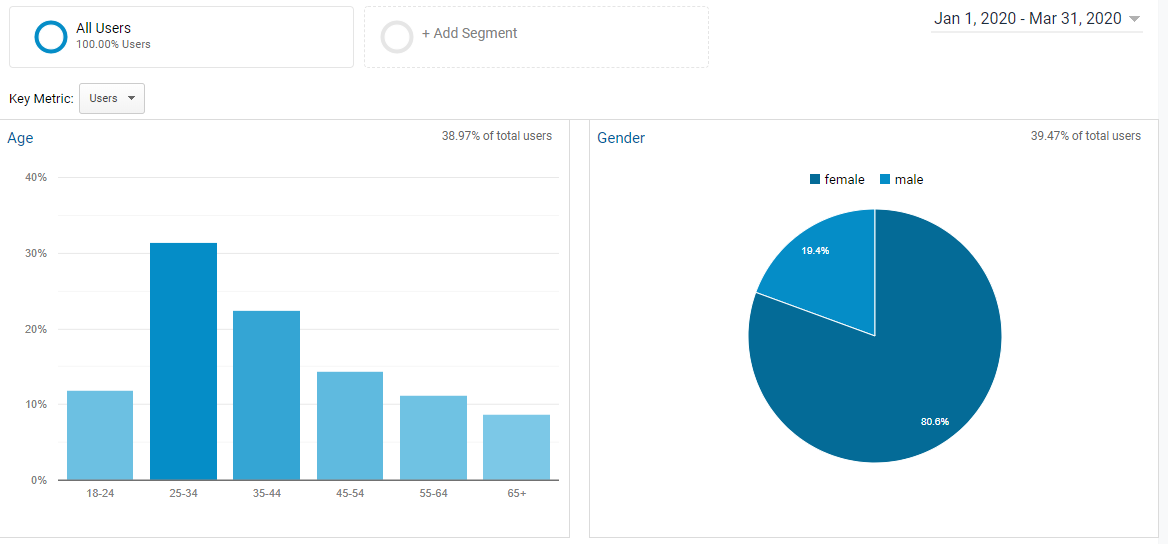Click the female legend color swatch
The width and height of the screenshot is (1168, 544).
pos(815,180)
